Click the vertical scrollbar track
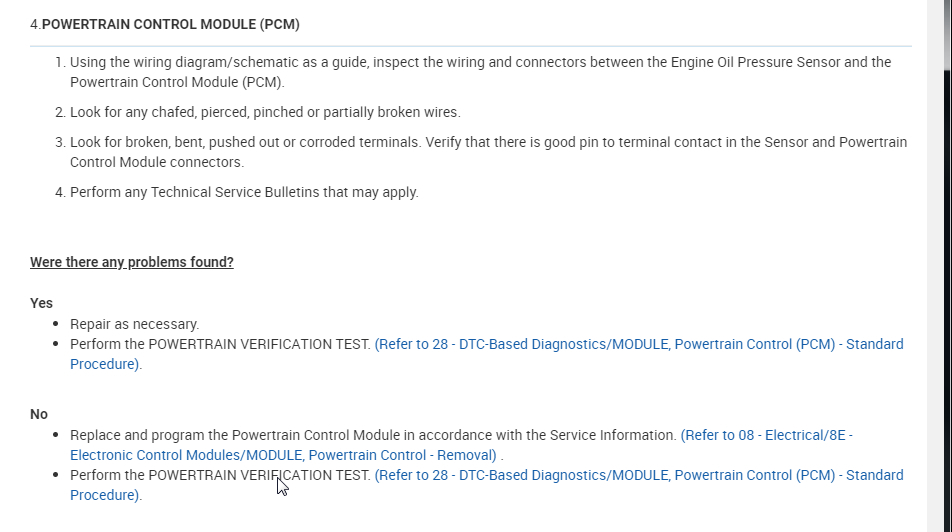952x532 pixels. pos(940,300)
